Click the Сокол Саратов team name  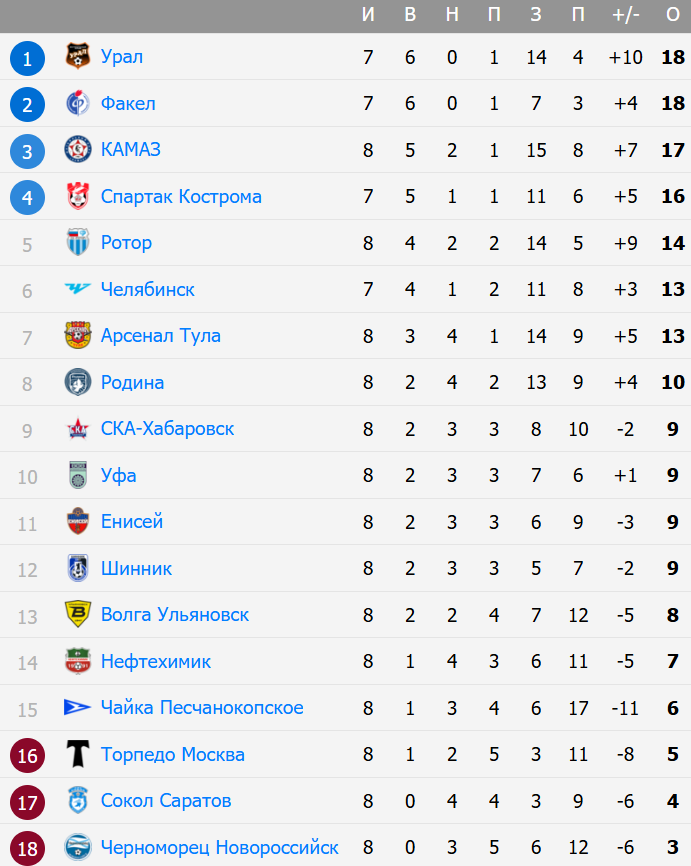[x=166, y=801]
